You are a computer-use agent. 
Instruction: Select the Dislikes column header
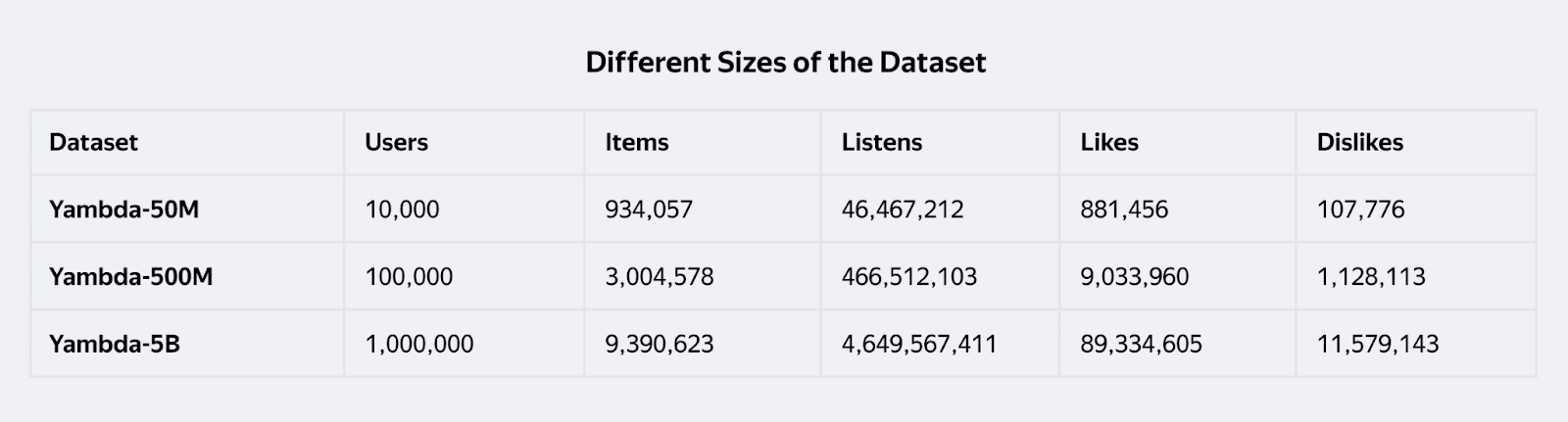tap(1359, 142)
